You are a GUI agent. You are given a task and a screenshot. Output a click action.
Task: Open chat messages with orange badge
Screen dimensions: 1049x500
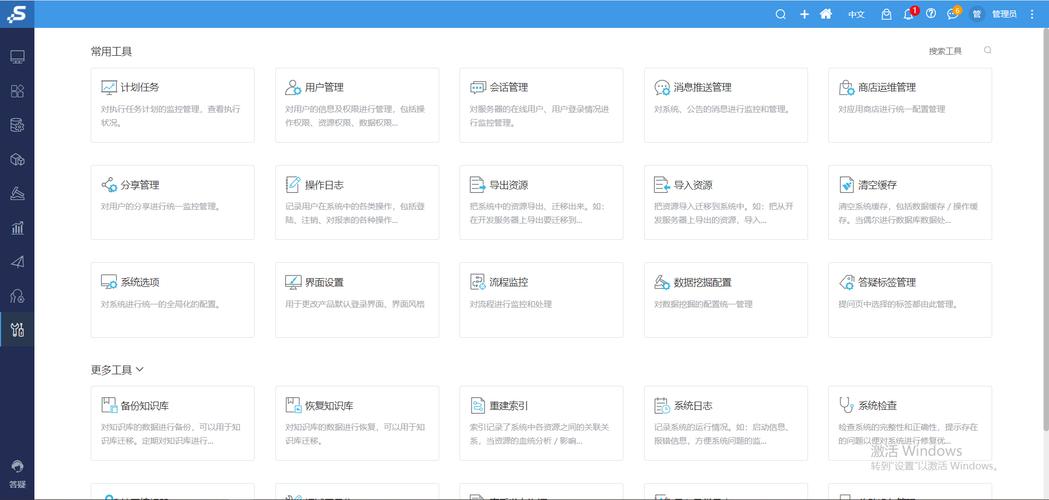coord(953,13)
